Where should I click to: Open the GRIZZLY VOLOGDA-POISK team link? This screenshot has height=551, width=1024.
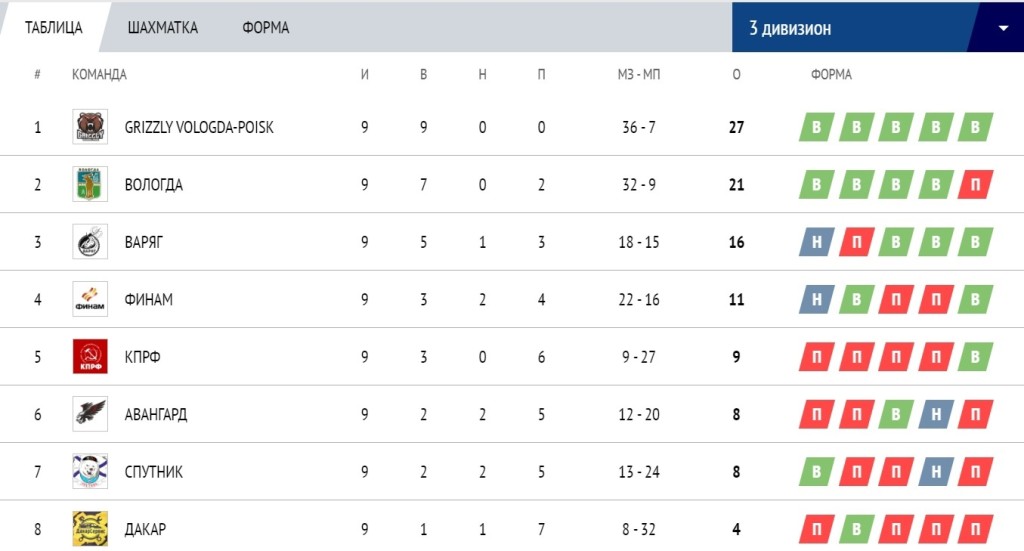199,127
